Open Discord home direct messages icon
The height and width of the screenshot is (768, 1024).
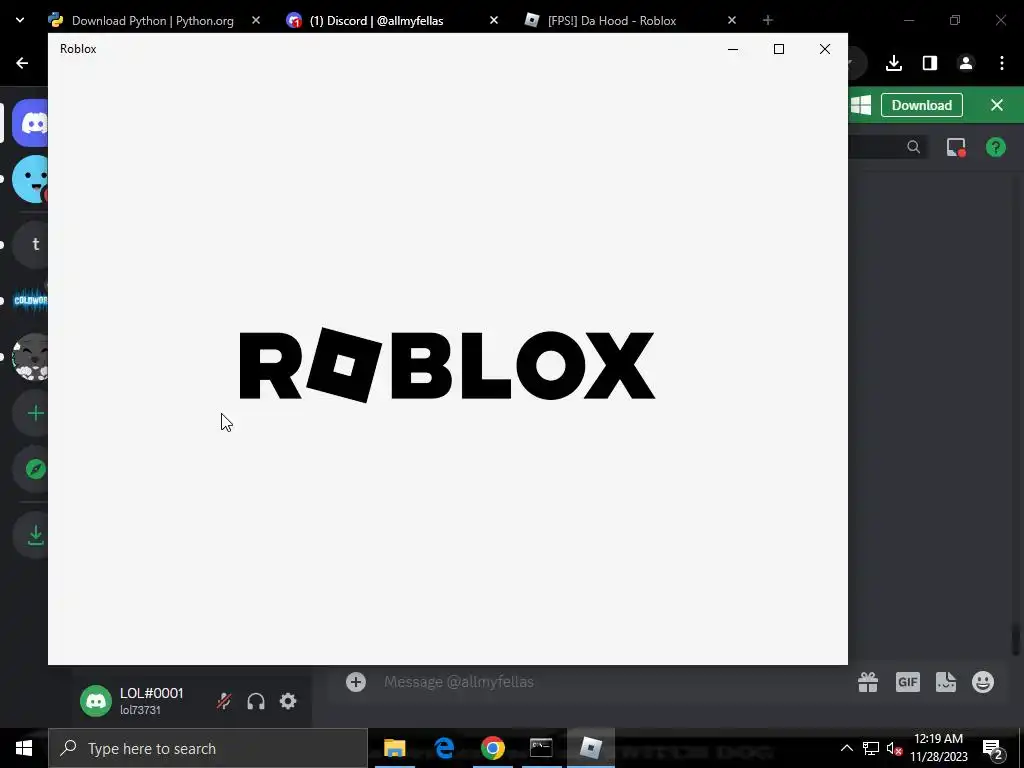[x=30, y=123]
